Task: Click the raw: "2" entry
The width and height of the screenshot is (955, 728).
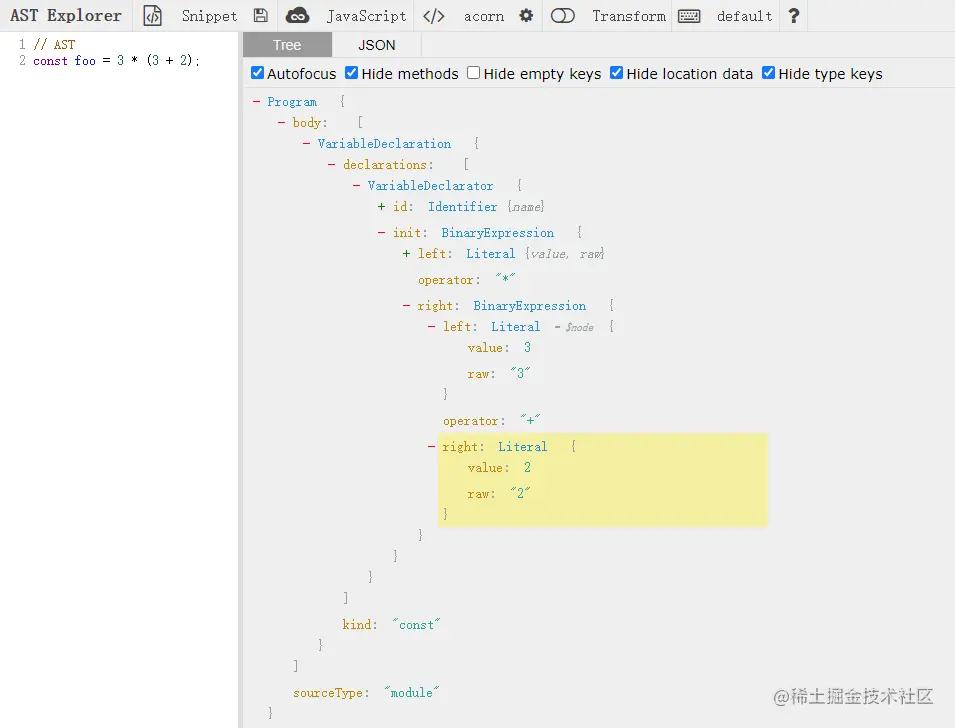Action: pos(499,493)
